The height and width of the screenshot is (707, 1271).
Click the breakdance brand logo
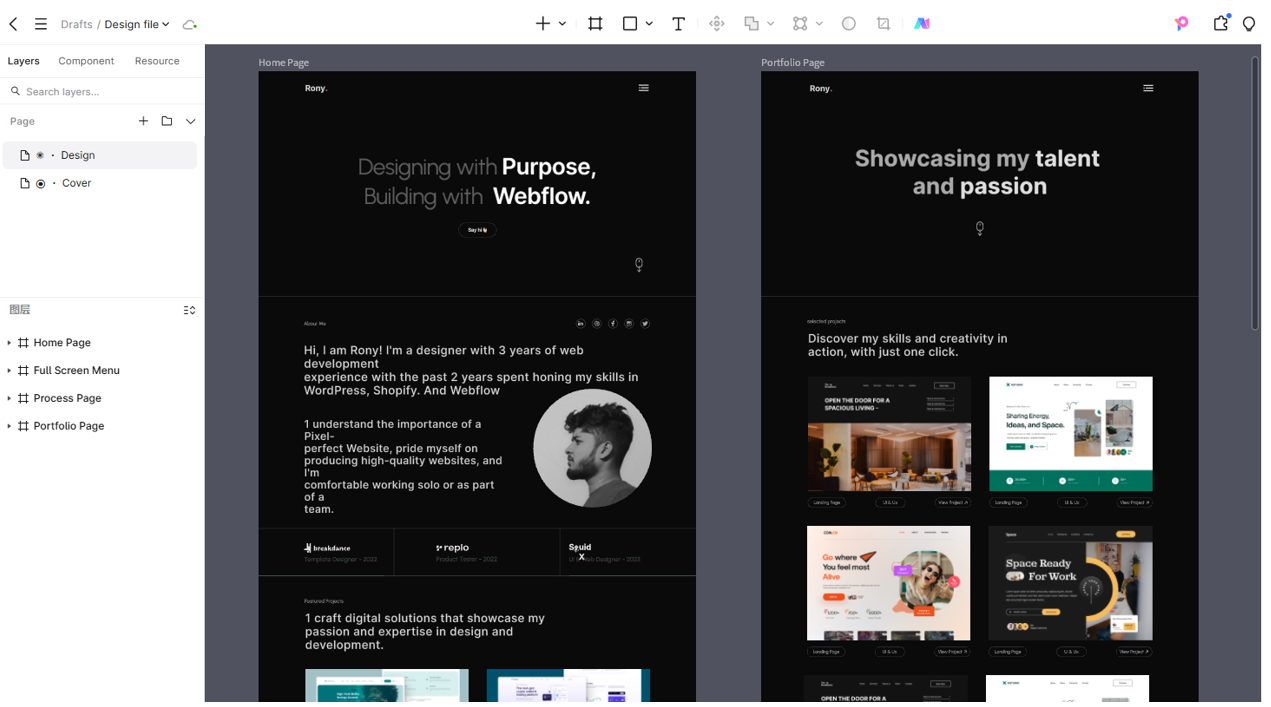327,548
